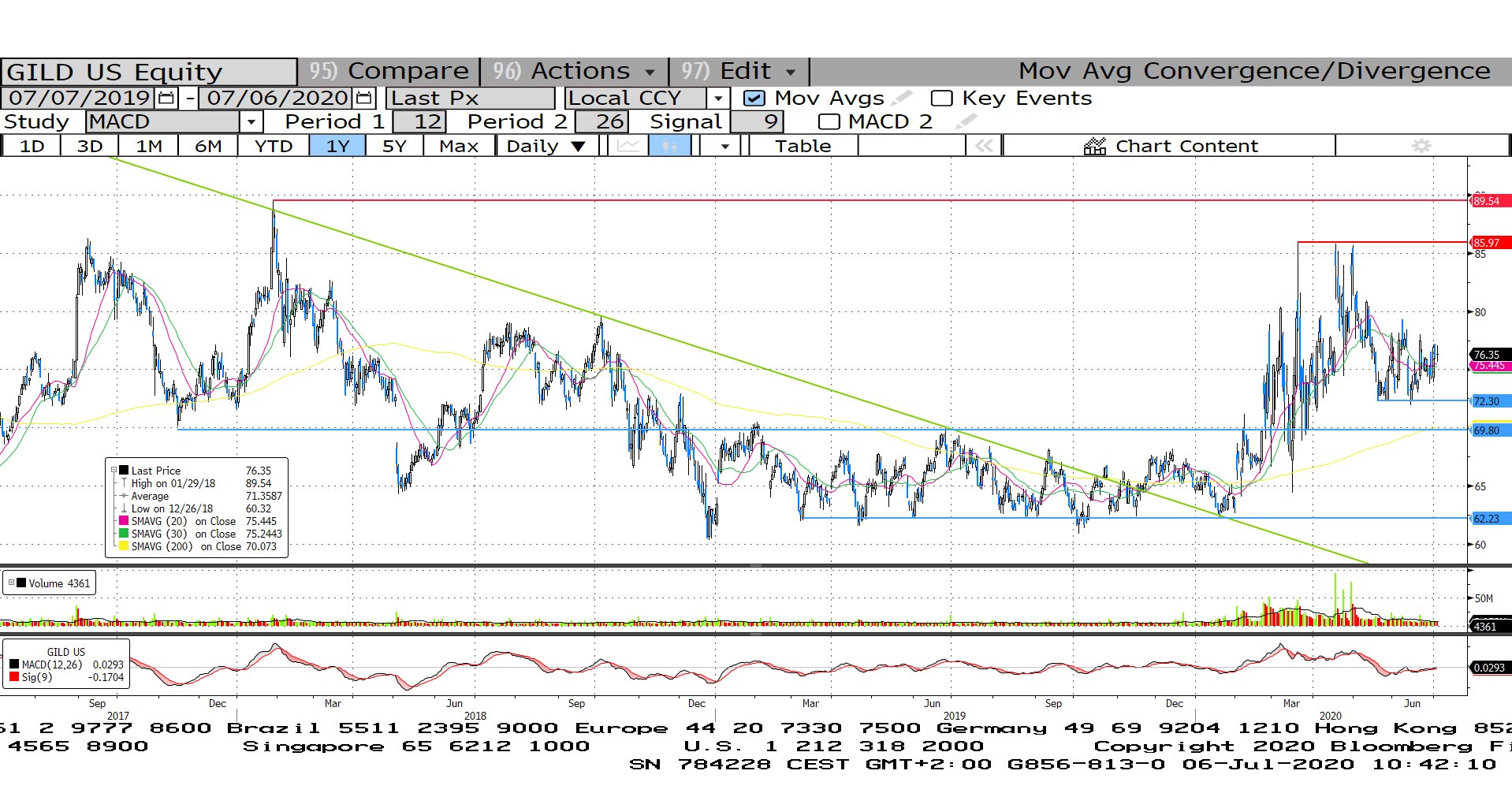Viewport: 1512px width, 808px height.
Task: Enable the Key Events checkbox
Action: (x=941, y=99)
